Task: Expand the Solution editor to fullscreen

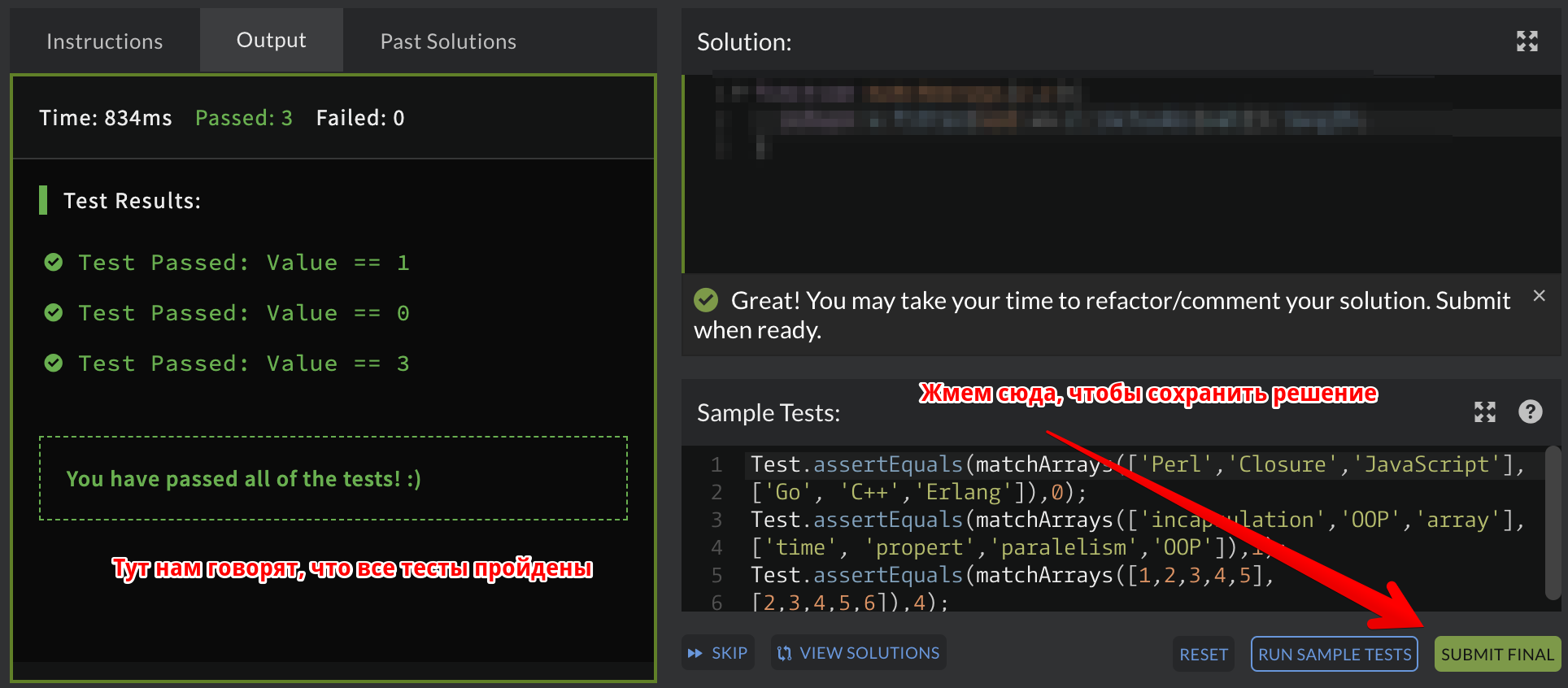Action: coord(1527,41)
